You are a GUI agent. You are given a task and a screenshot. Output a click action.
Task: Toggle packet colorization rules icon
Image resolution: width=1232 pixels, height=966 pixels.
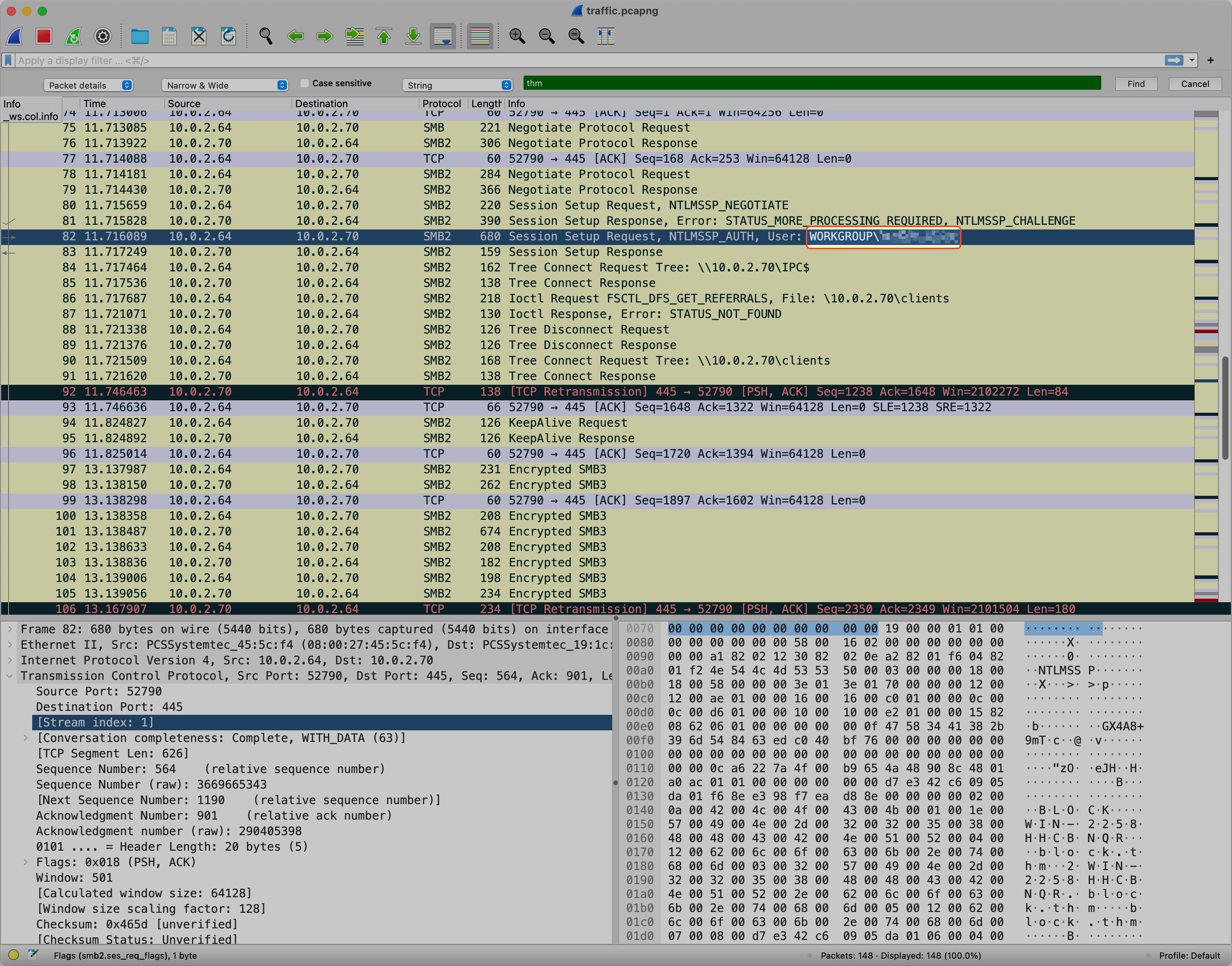479,36
